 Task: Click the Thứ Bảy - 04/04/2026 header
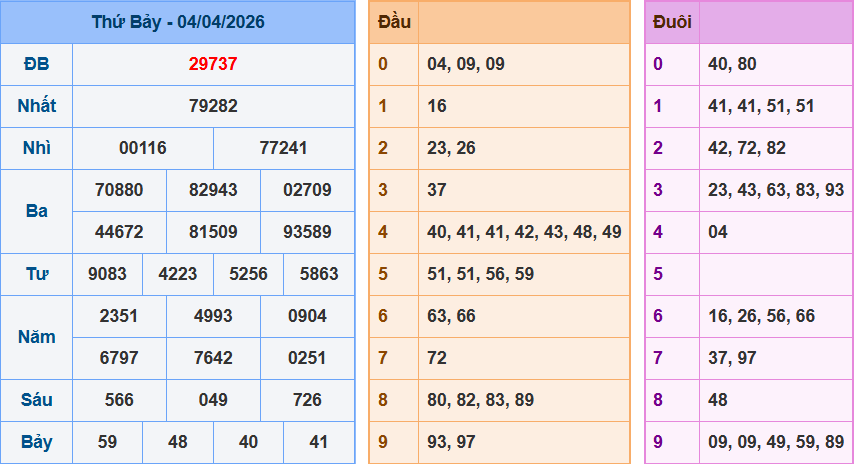(178, 22)
